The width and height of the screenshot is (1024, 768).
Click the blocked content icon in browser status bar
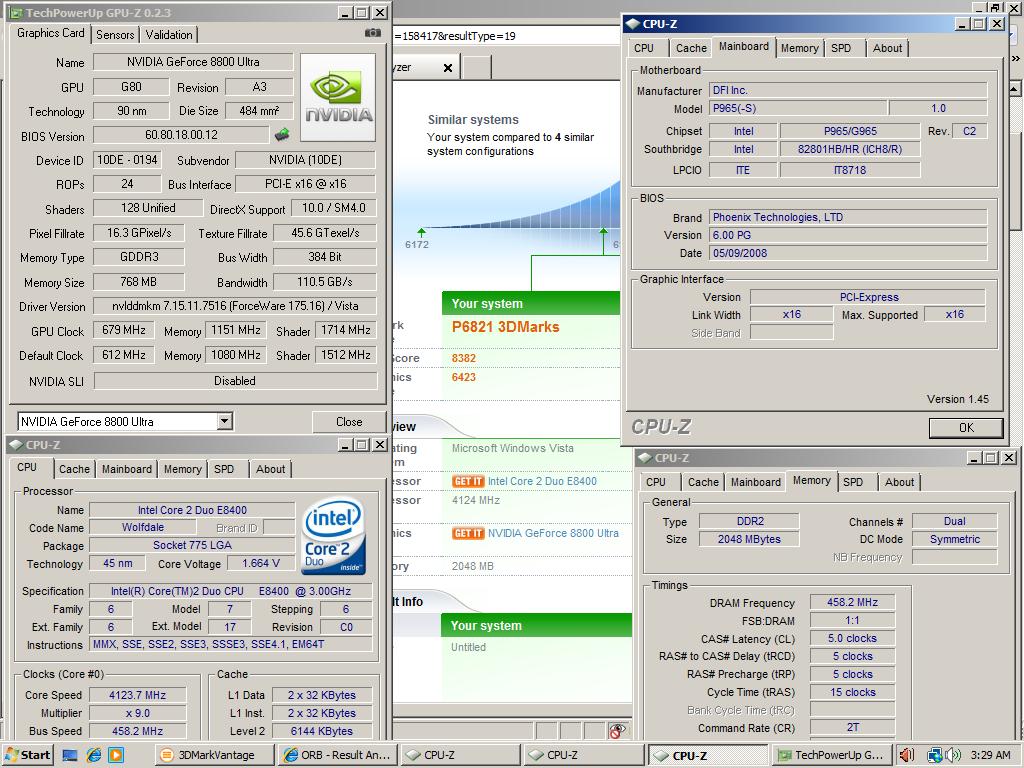pos(616,730)
